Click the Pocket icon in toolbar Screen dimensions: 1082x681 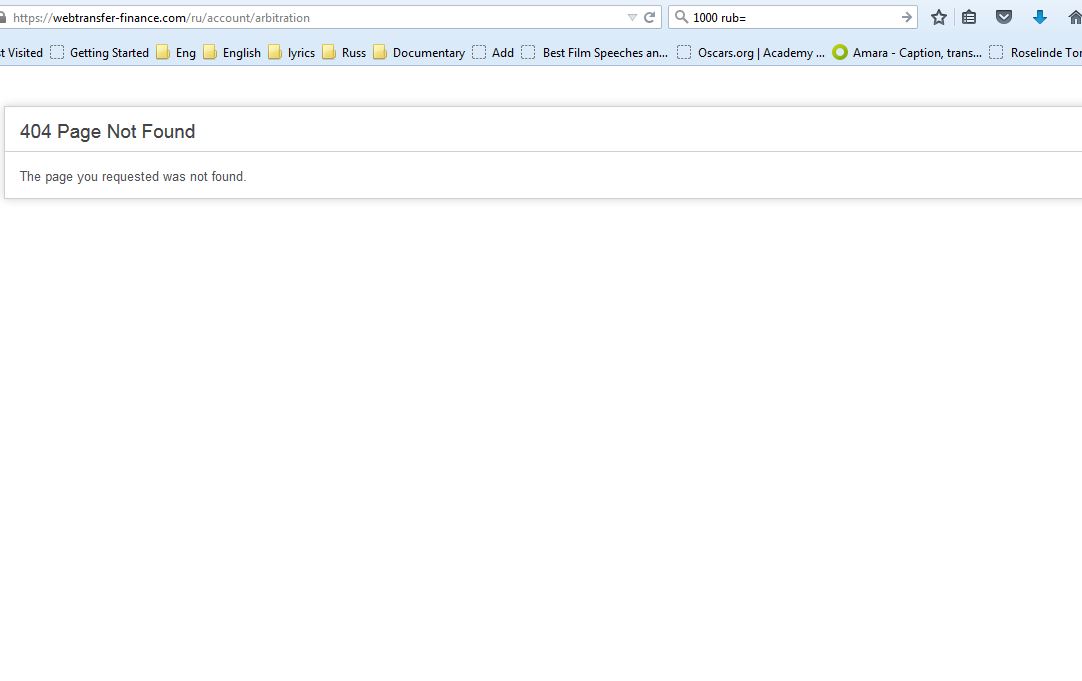coord(1004,17)
